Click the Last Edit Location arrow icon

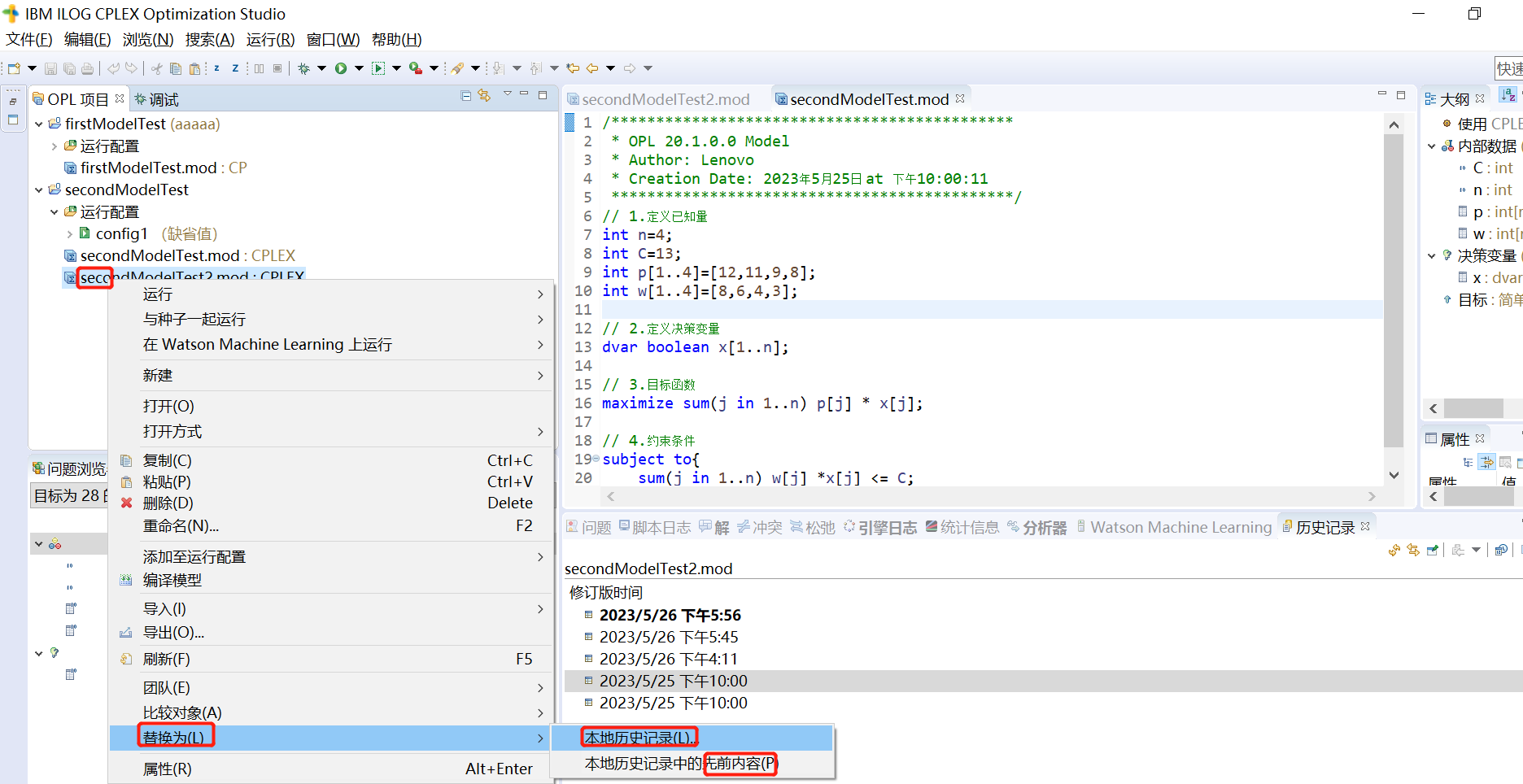[x=573, y=68]
